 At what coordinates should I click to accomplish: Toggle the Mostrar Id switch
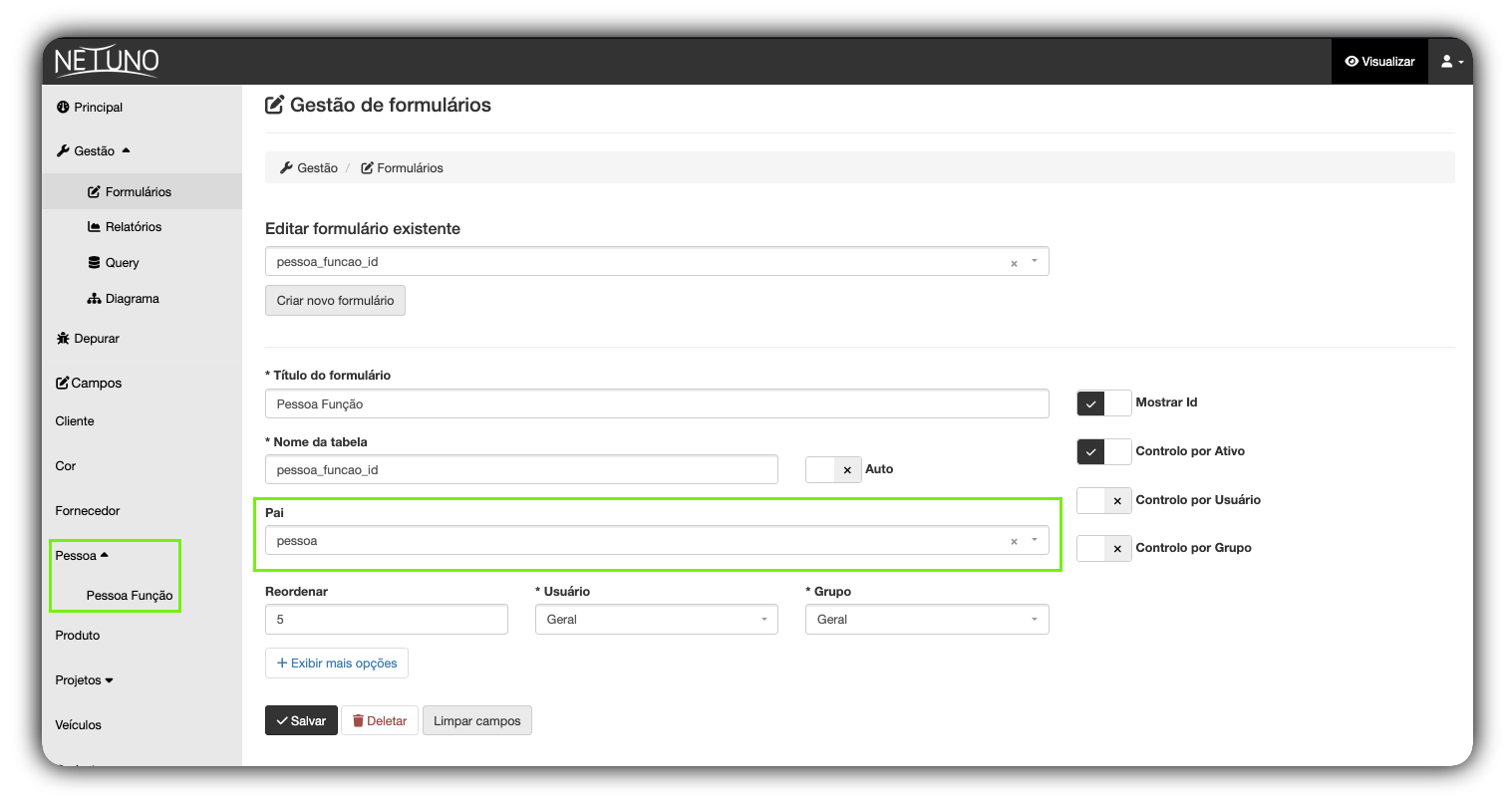(x=1103, y=403)
